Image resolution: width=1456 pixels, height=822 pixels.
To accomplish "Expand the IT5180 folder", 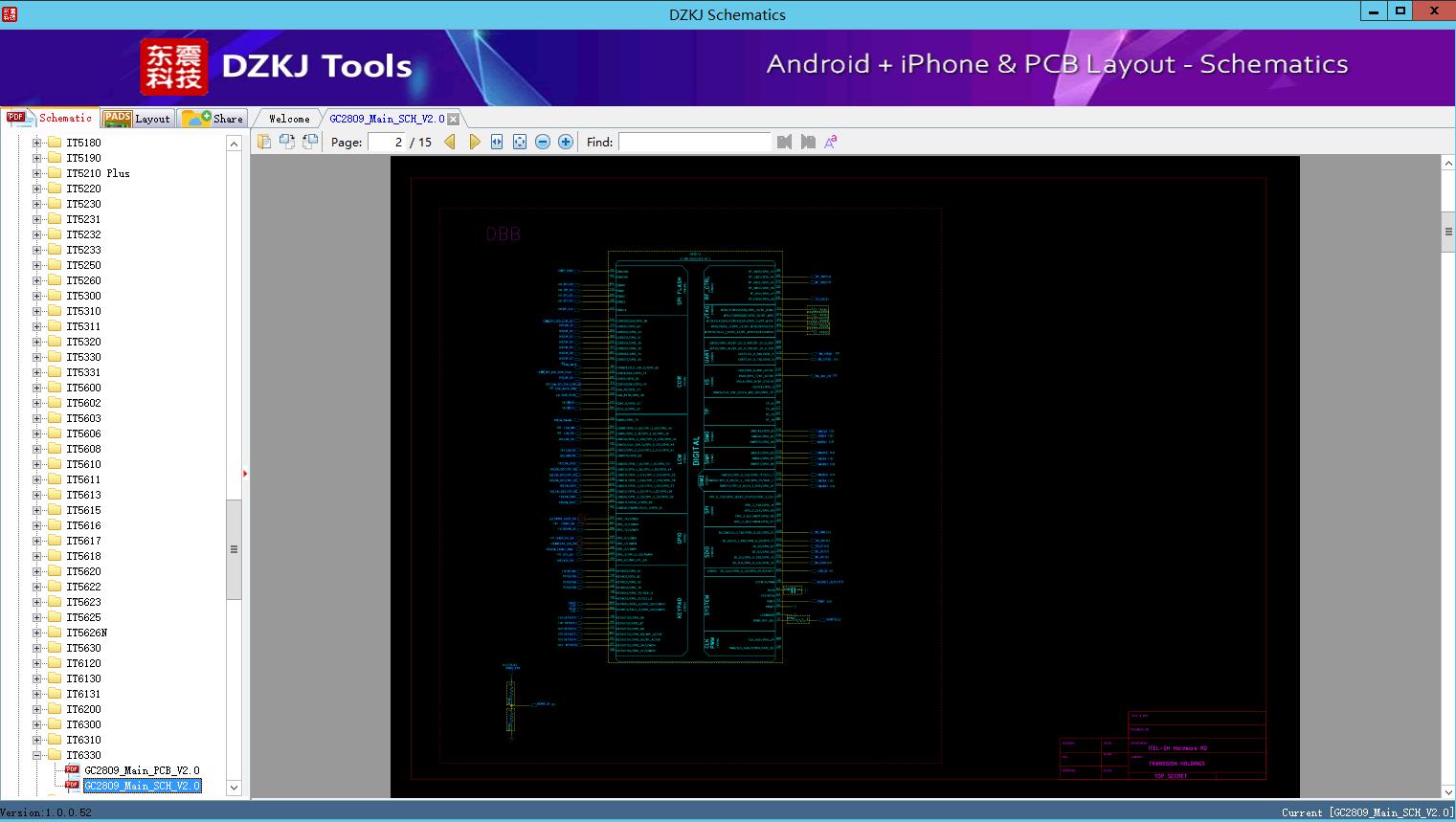I will coord(36,143).
